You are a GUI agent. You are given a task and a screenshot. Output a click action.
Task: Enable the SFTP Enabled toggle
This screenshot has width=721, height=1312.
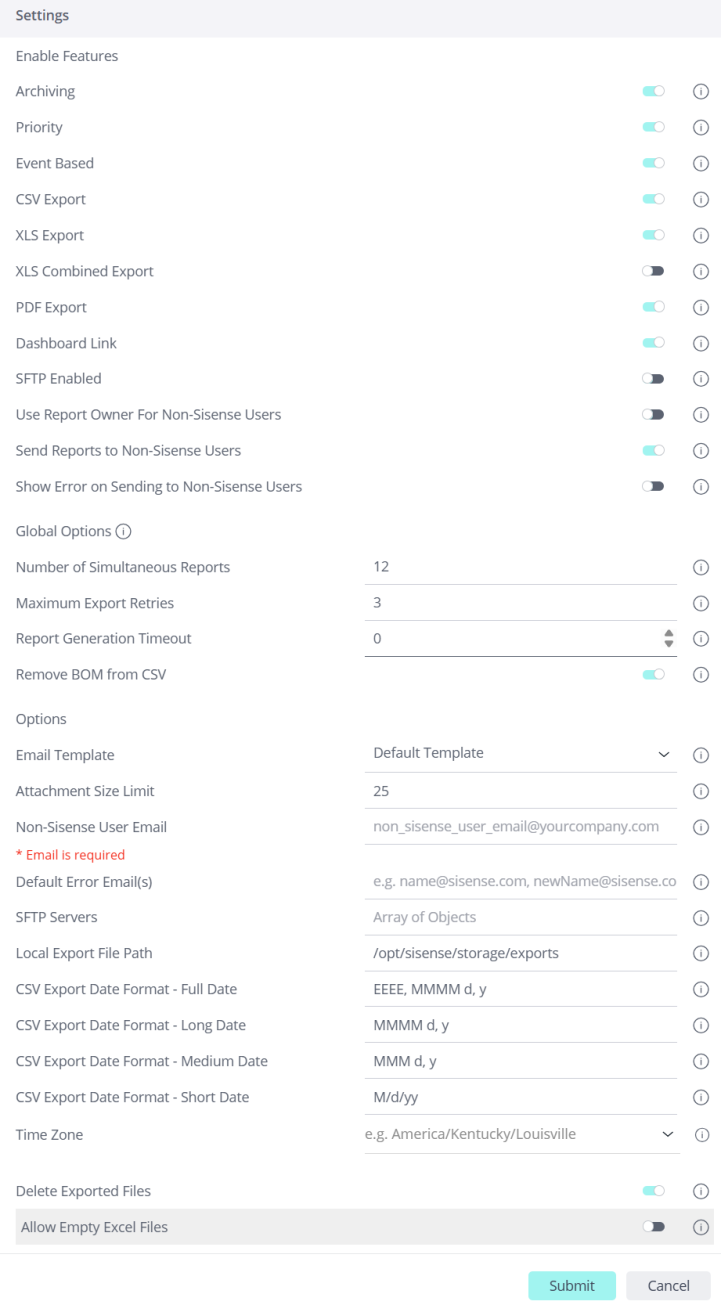pos(653,379)
